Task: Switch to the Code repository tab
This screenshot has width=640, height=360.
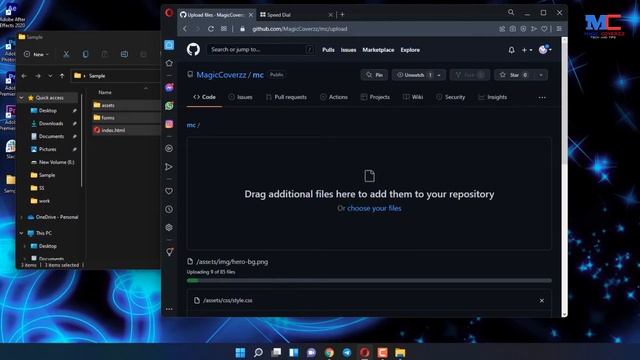Action: click(x=204, y=97)
